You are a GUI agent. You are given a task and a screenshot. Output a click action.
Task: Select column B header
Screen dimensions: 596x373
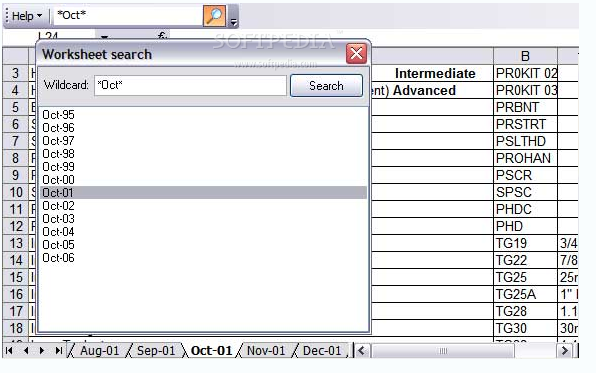(525, 56)
